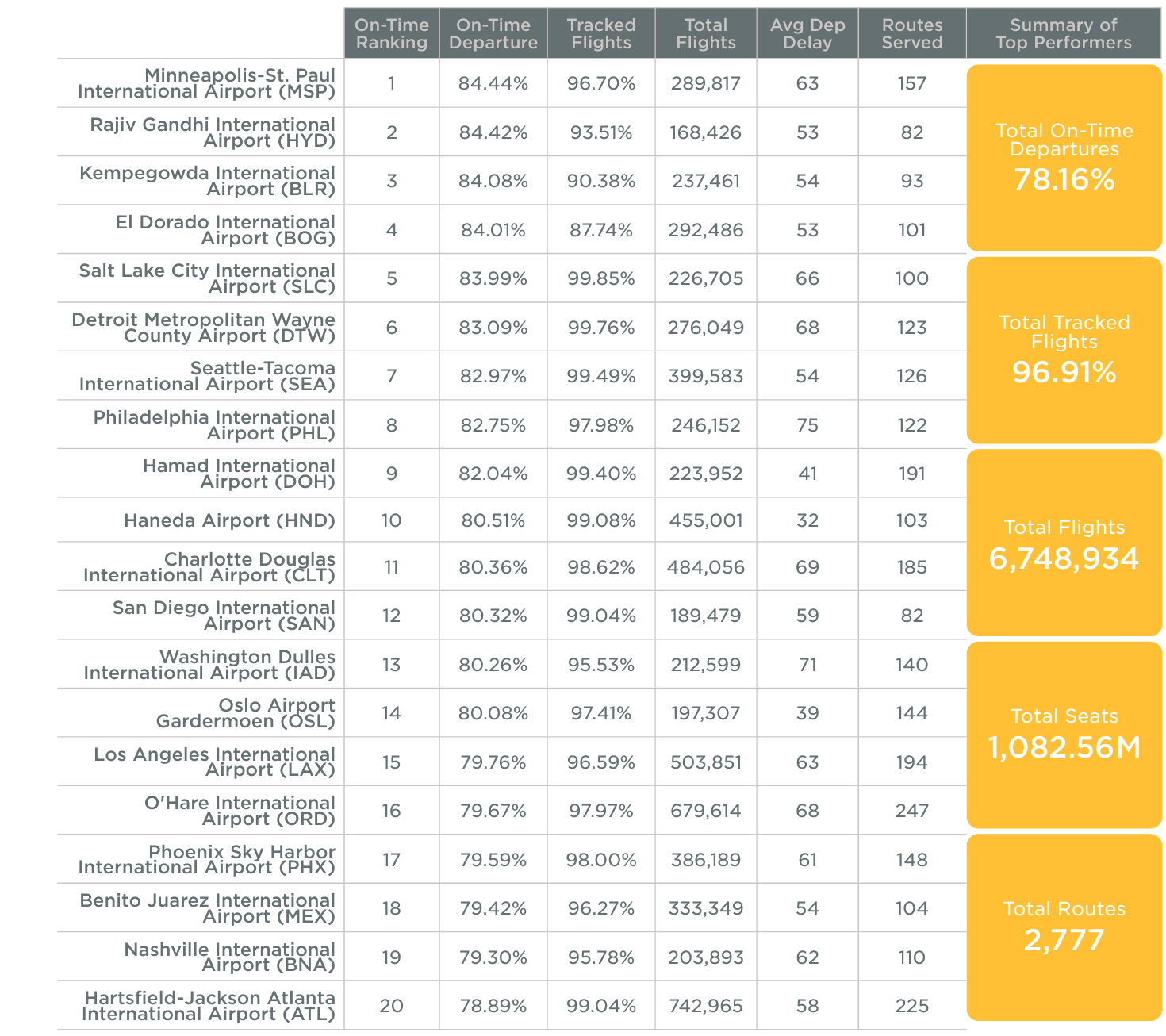This screenshot has height=1036, width=1166.
Task: Select Salt Lake City tracked flights 99.85%
Action: pos(601,278)
